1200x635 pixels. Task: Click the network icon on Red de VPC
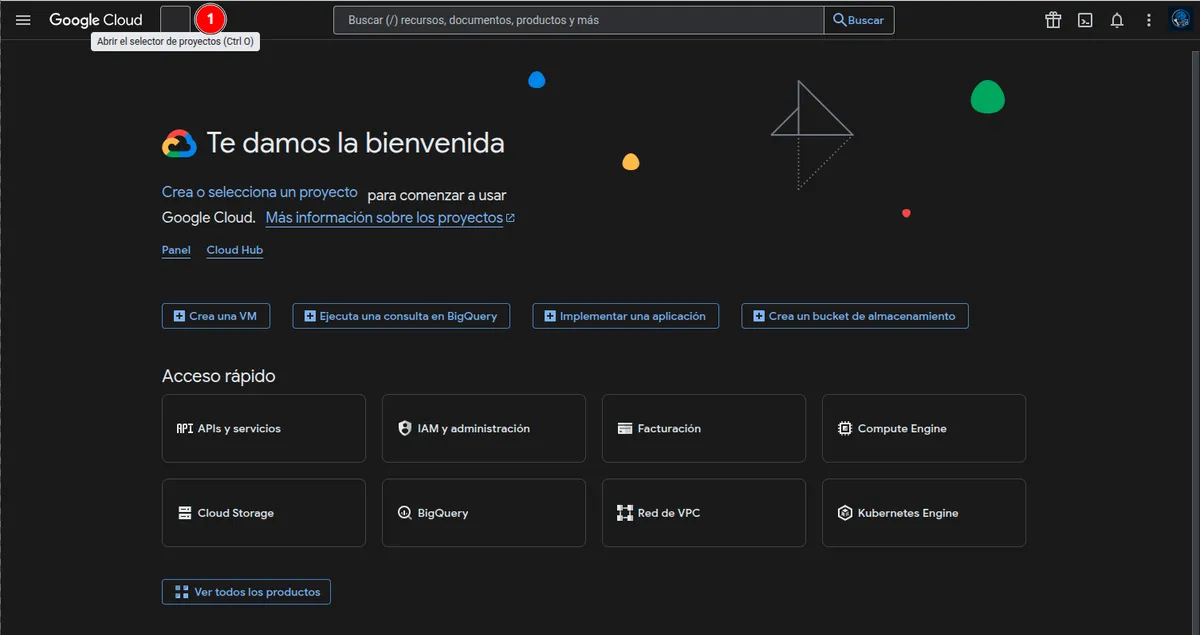coord(625,513)
